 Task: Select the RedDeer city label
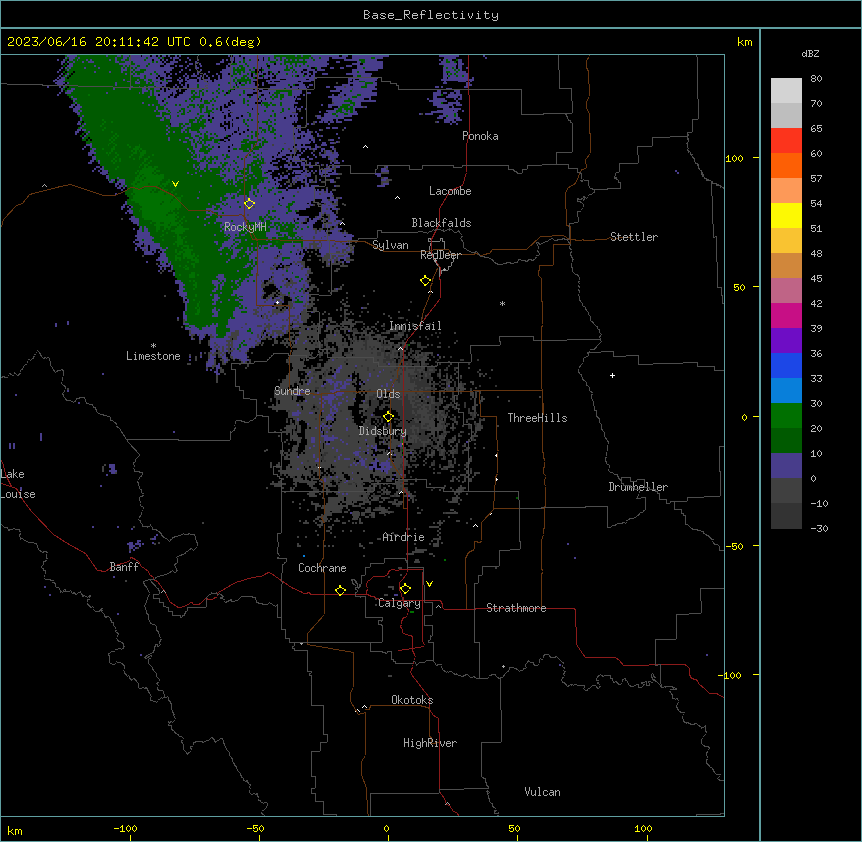440,255
